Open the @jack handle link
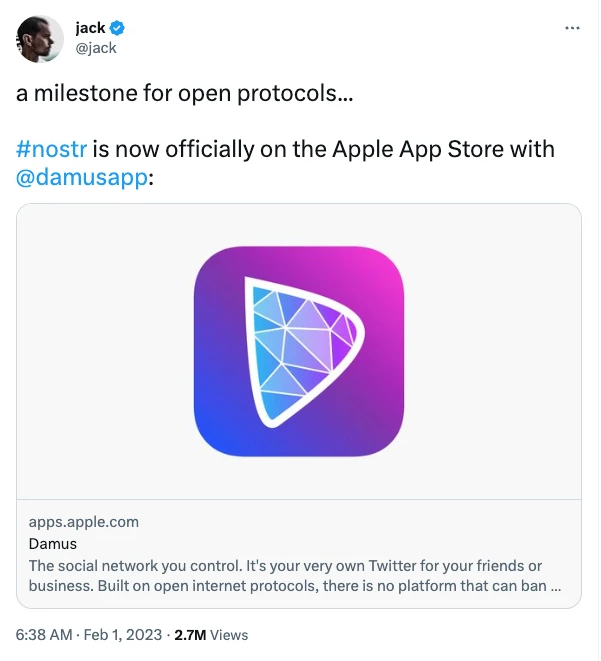 coord(96,47)
